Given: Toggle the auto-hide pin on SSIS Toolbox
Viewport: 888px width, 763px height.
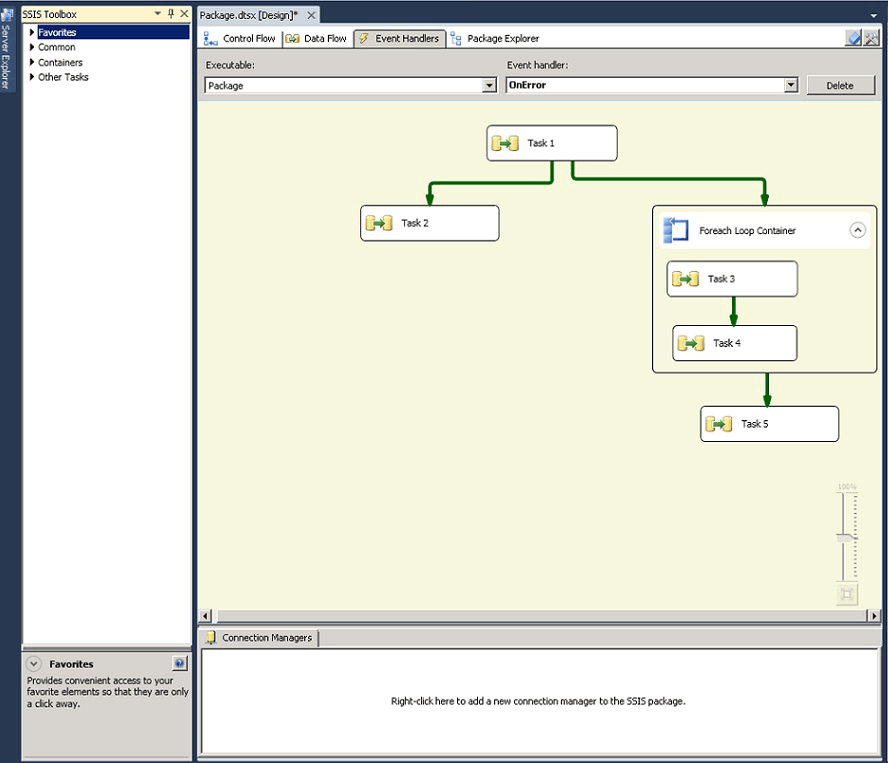Looking at the screenshot, I should 169,14.
